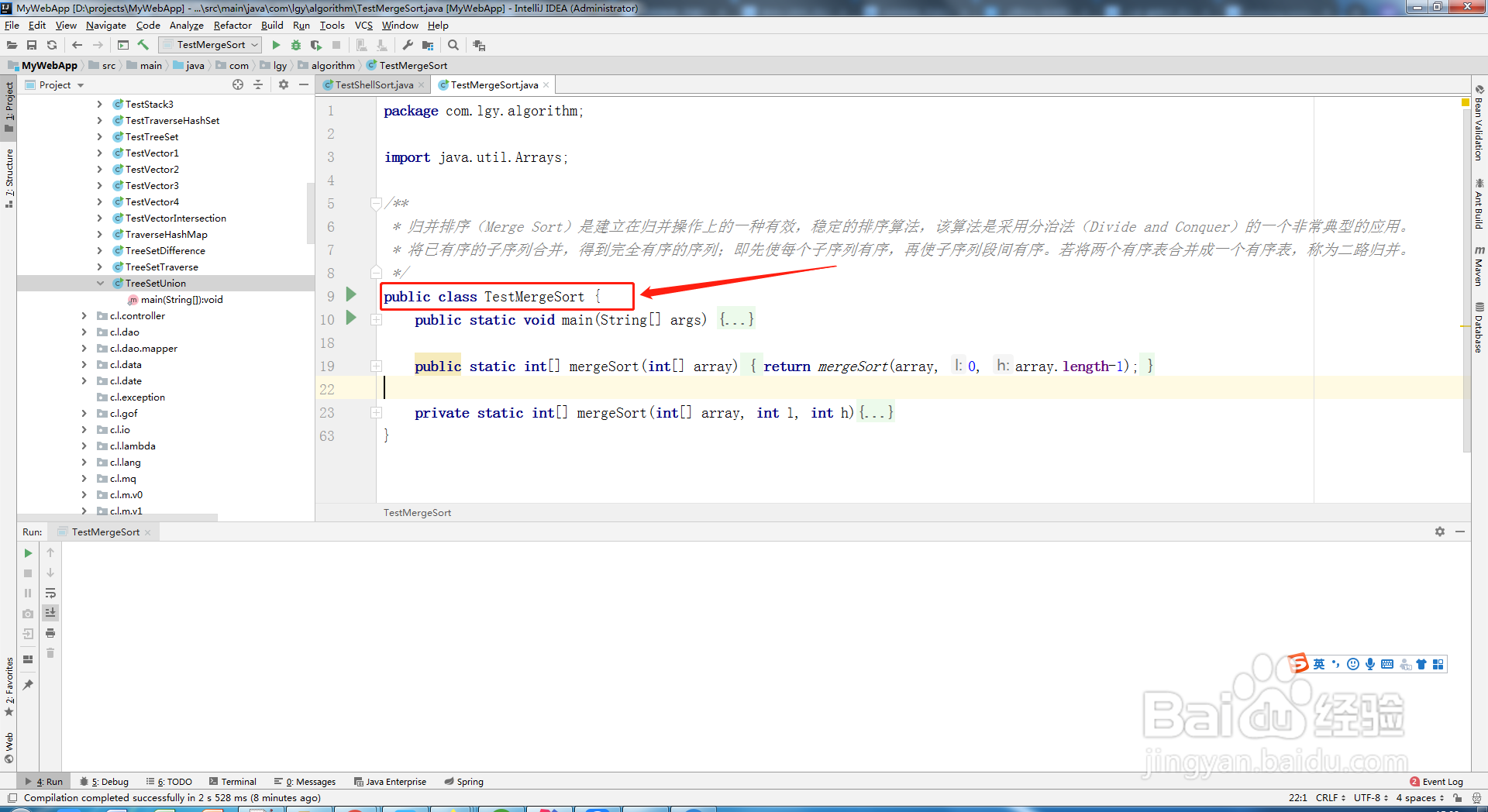
Task: Place cursor on line 22 in editor
Action: click(x=922, y=389)
